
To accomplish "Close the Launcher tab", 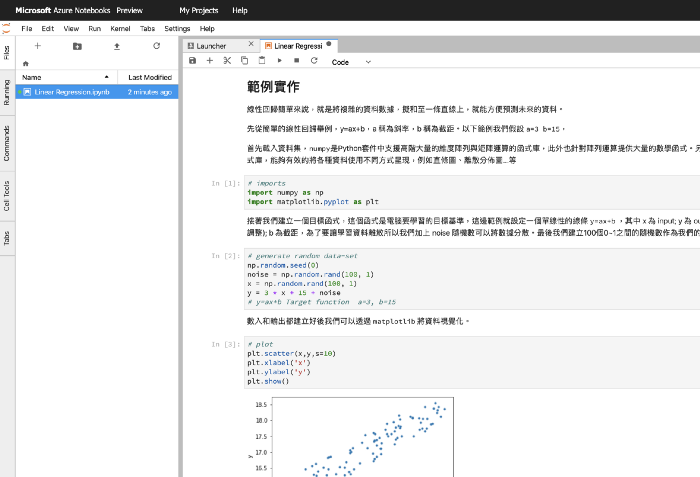I will coord(249,46).
